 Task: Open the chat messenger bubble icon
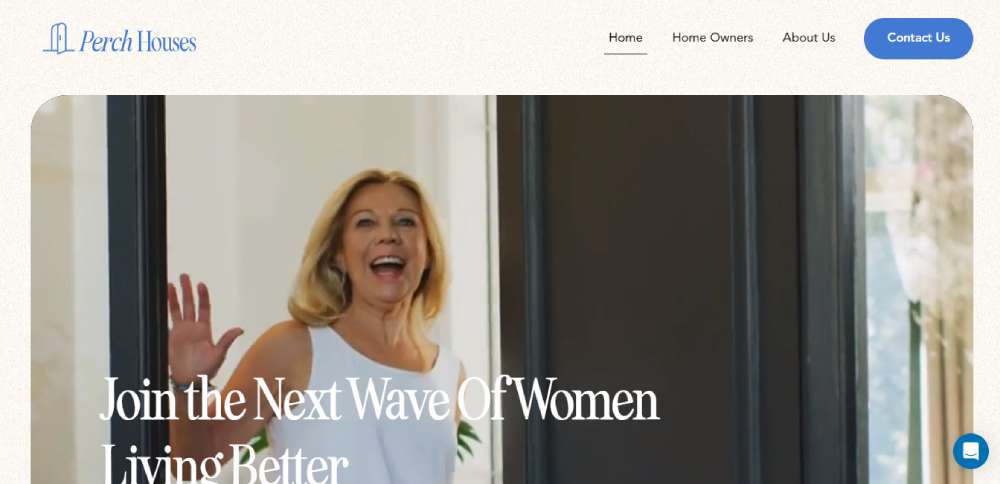(971, 451)
